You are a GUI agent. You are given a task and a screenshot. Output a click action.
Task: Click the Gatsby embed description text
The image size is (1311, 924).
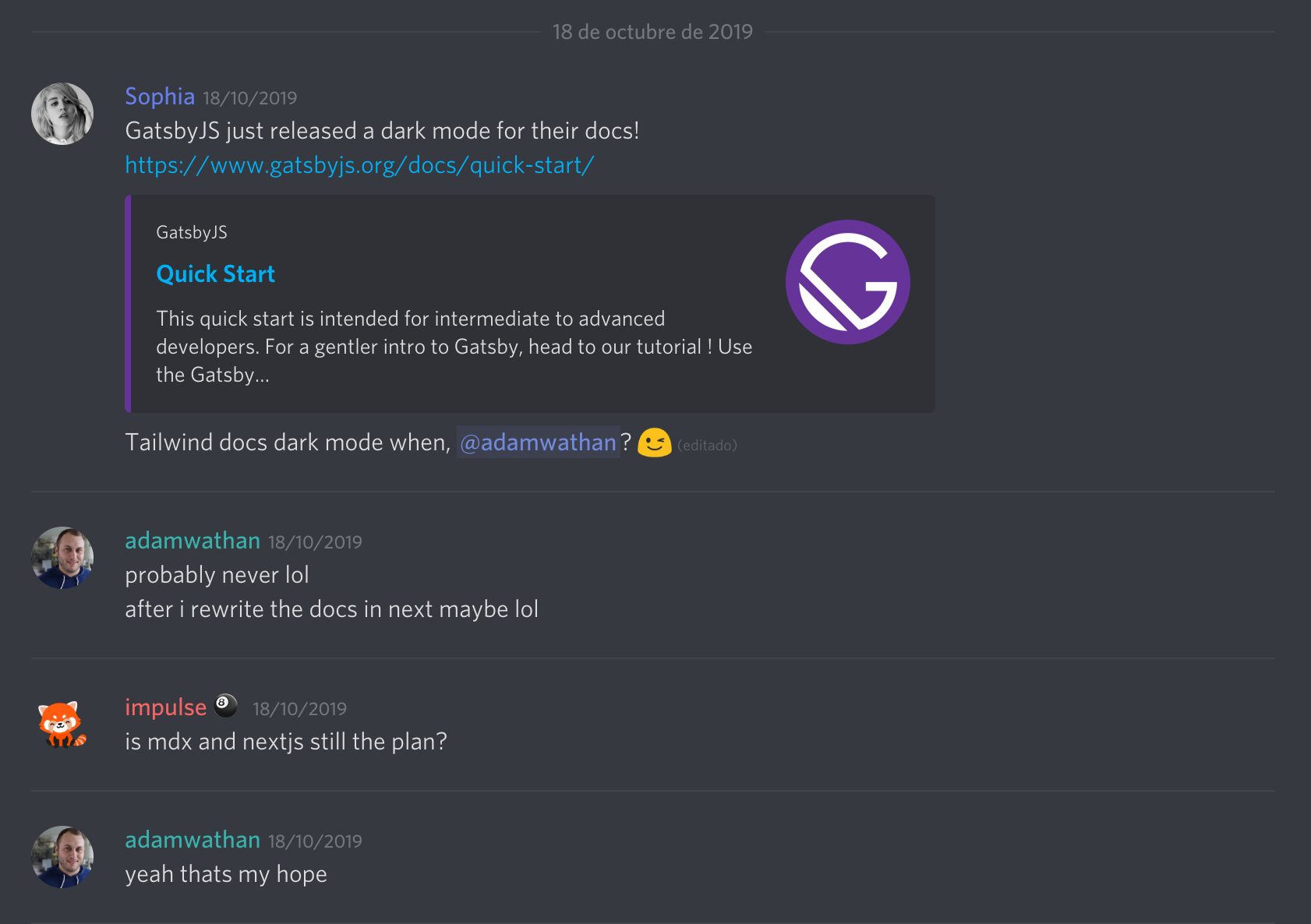click(454, 346)
